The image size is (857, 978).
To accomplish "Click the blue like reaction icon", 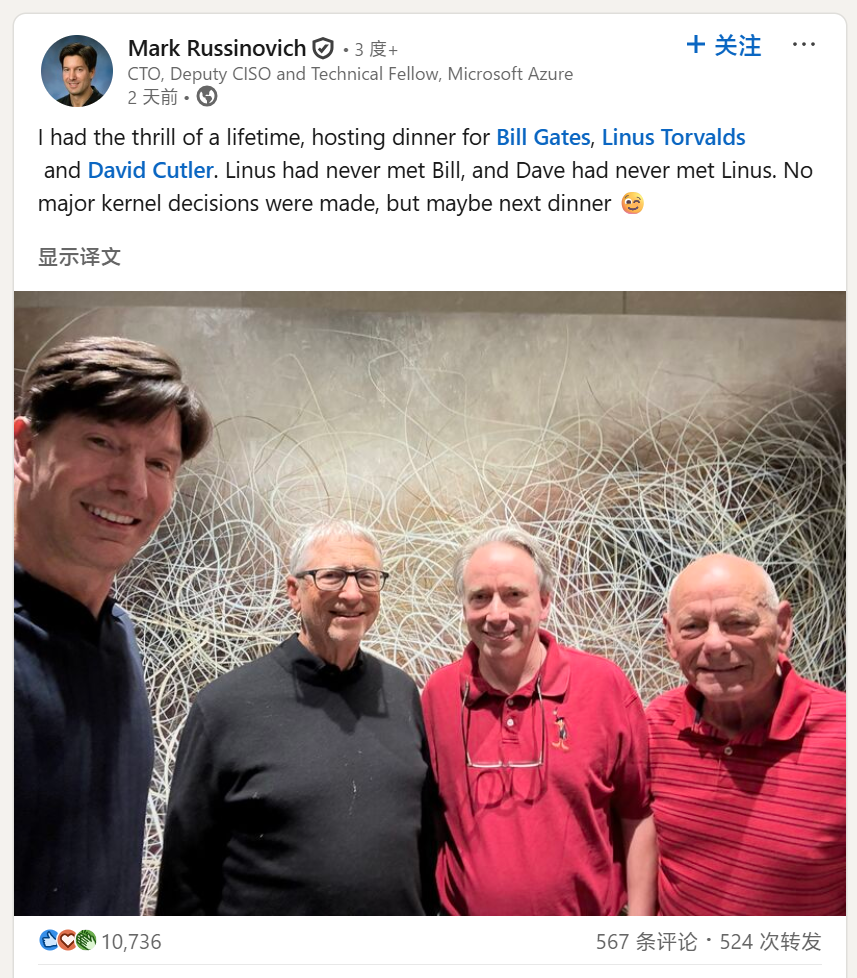I will pyautogui.click(x=49, y=940).
